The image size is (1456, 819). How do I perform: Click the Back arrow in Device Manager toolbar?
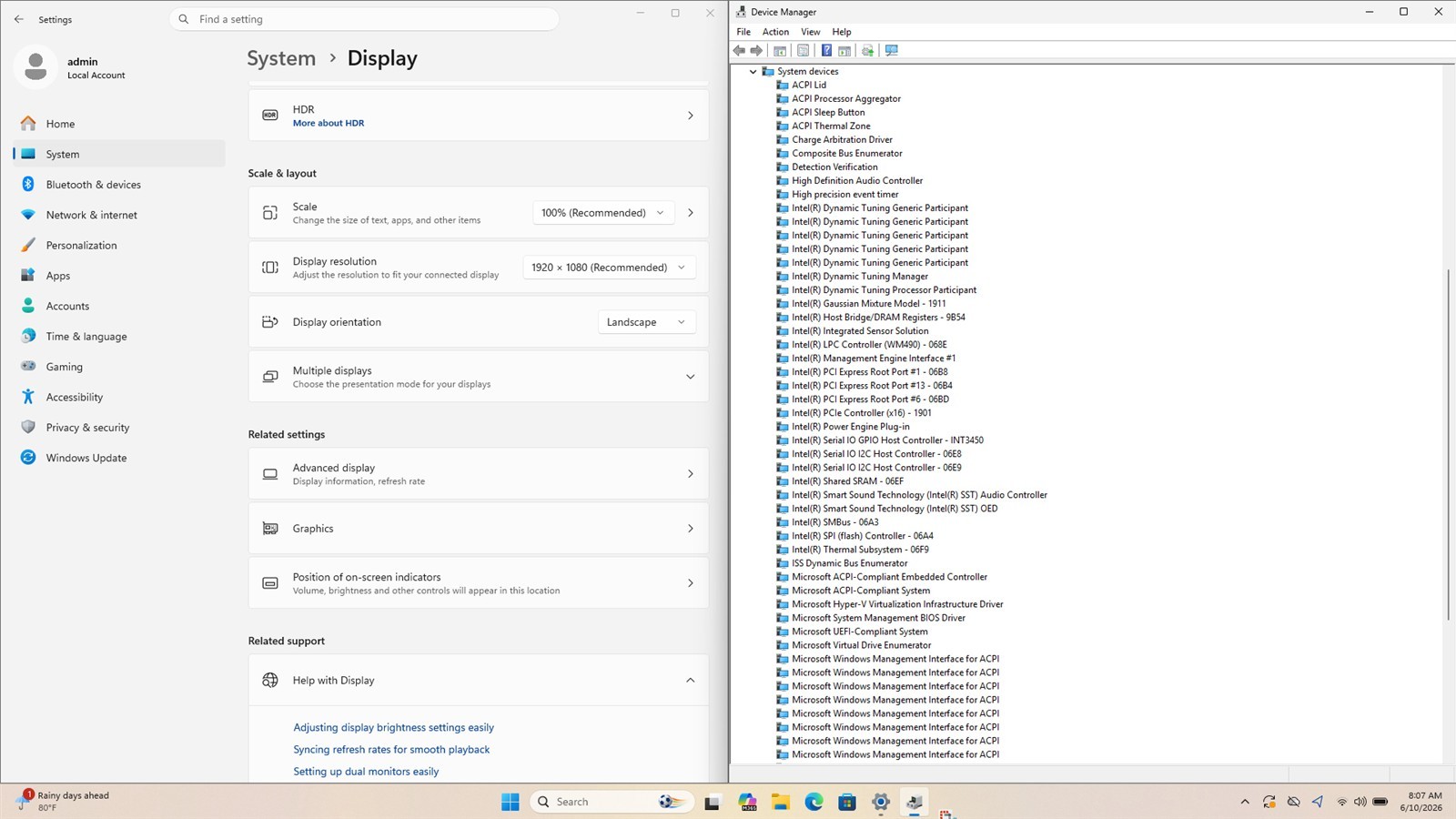tap(739, 51)
